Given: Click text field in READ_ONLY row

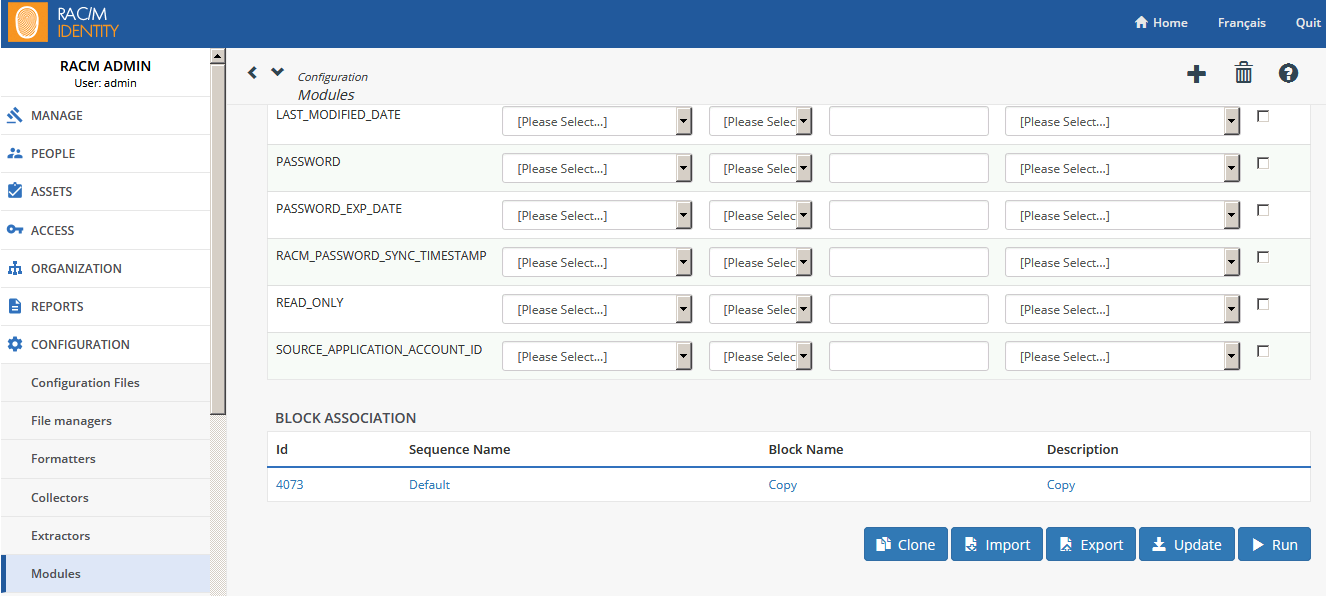Looking at the screenshot, I should pos(909,310).
